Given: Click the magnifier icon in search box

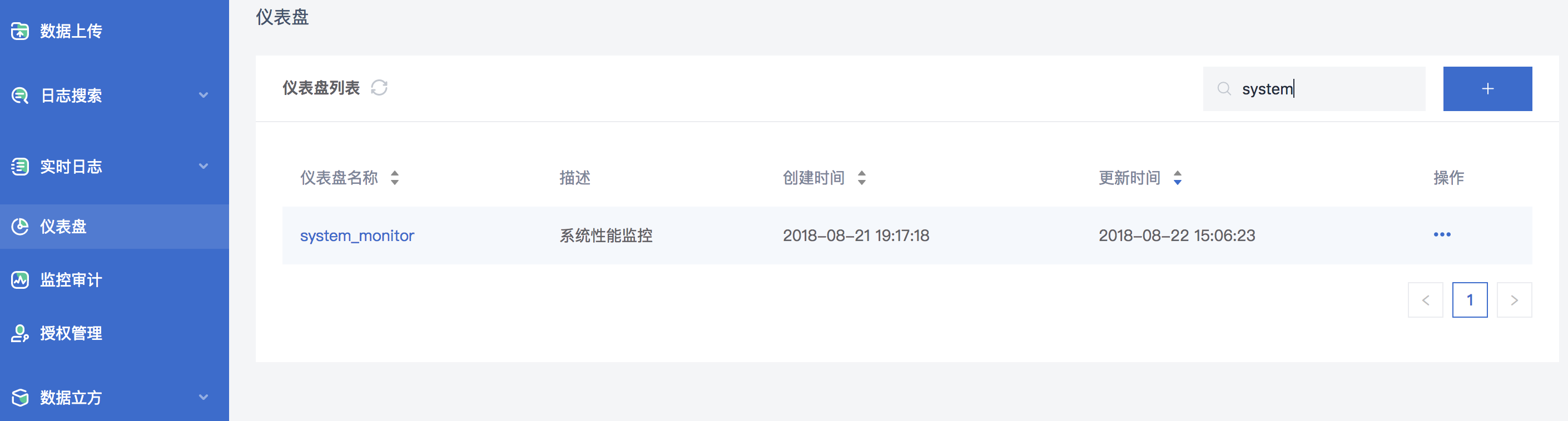Looking at the screenshot, I should tap(1223, 89).
